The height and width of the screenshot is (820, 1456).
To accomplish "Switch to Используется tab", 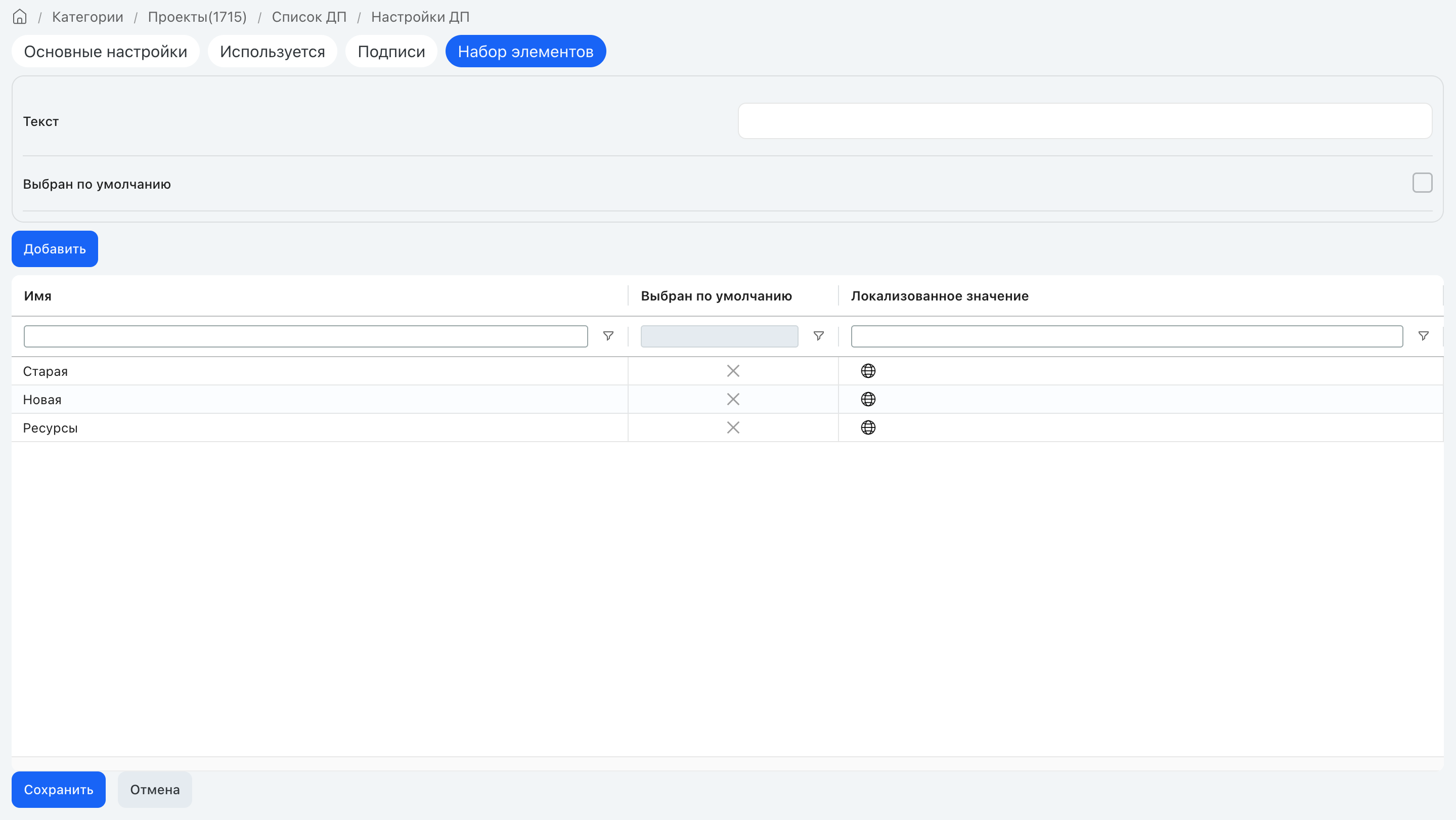I will coord(273,52).
